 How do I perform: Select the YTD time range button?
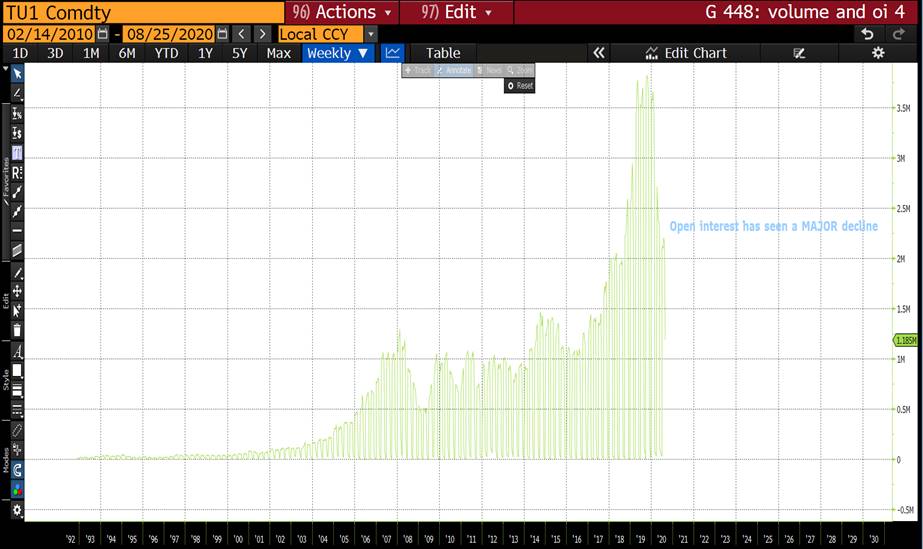(166, 53)
